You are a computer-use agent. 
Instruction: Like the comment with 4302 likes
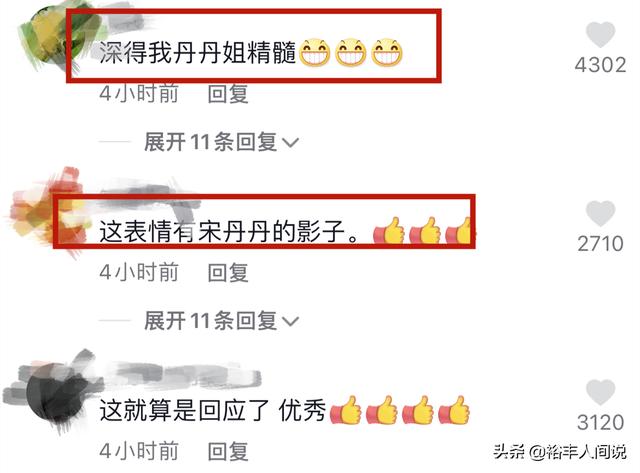pos(600,35)
